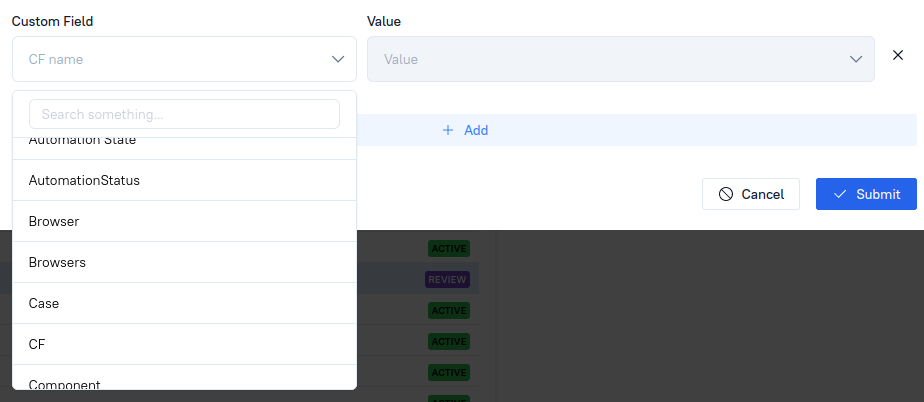Select Case from the dropdown list
The height and width of the screenshot is (402, 924).
tap(44, 303)
